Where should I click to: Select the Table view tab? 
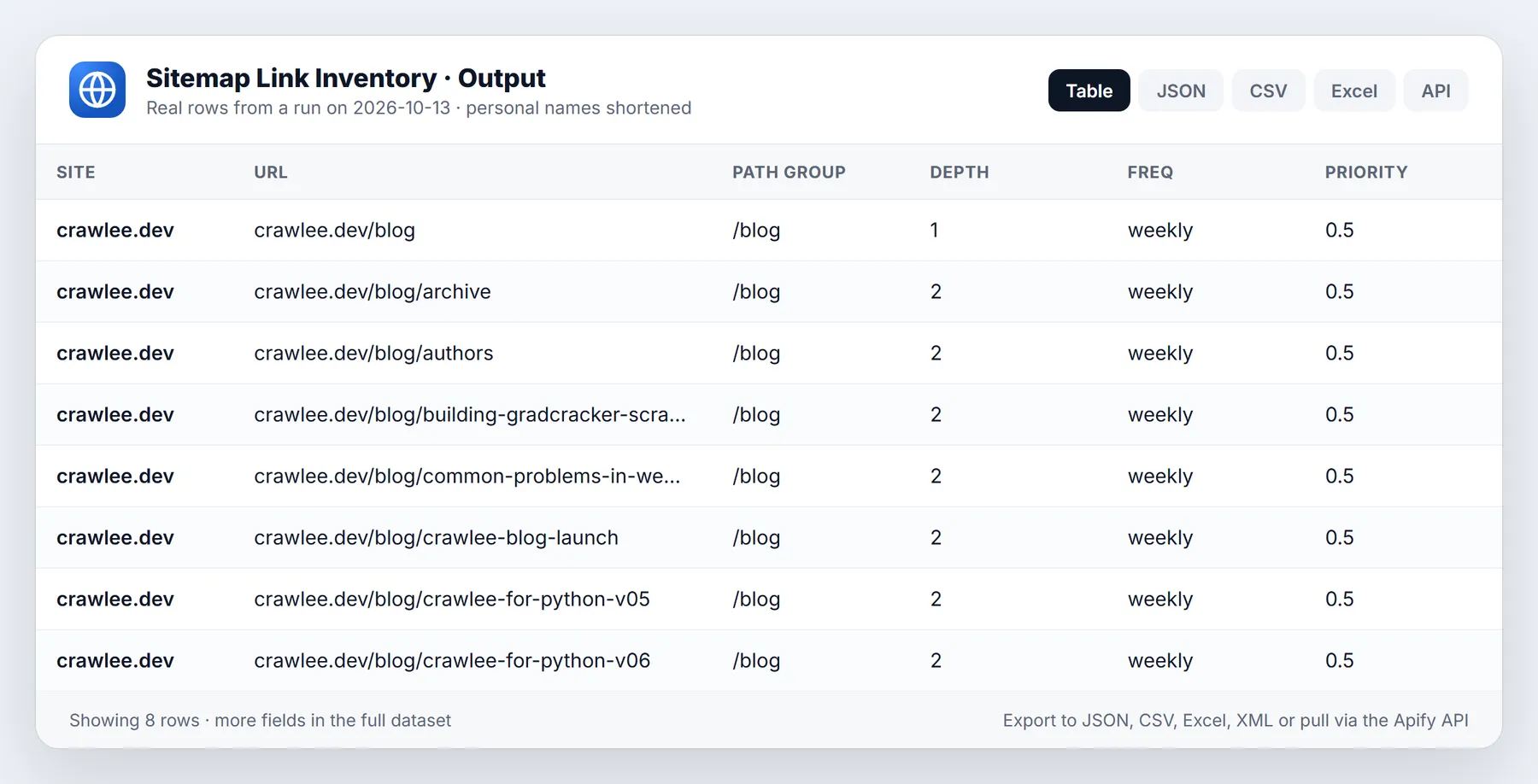click(x=1089, y=91)
